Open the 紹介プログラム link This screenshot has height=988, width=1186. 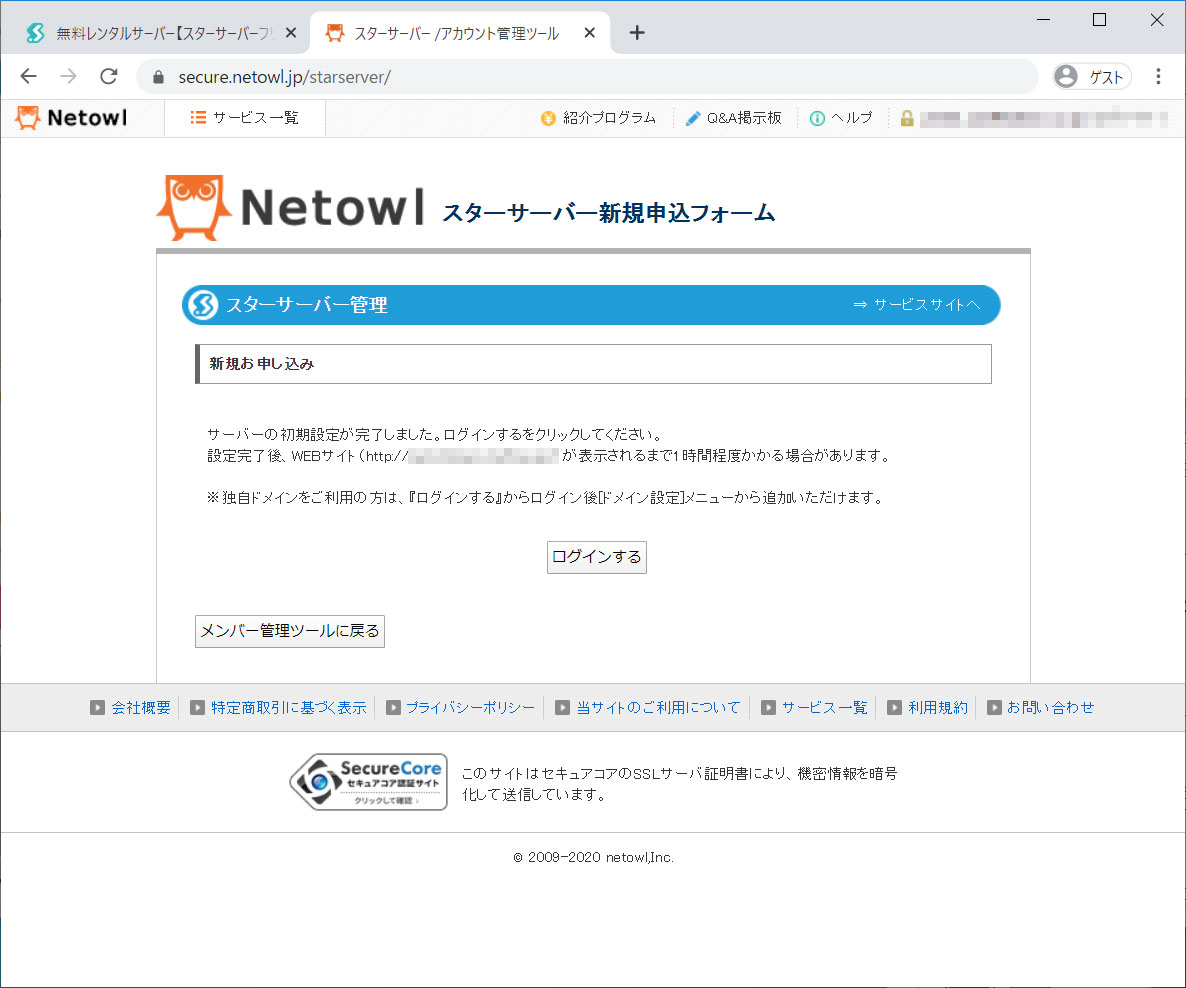598,118
